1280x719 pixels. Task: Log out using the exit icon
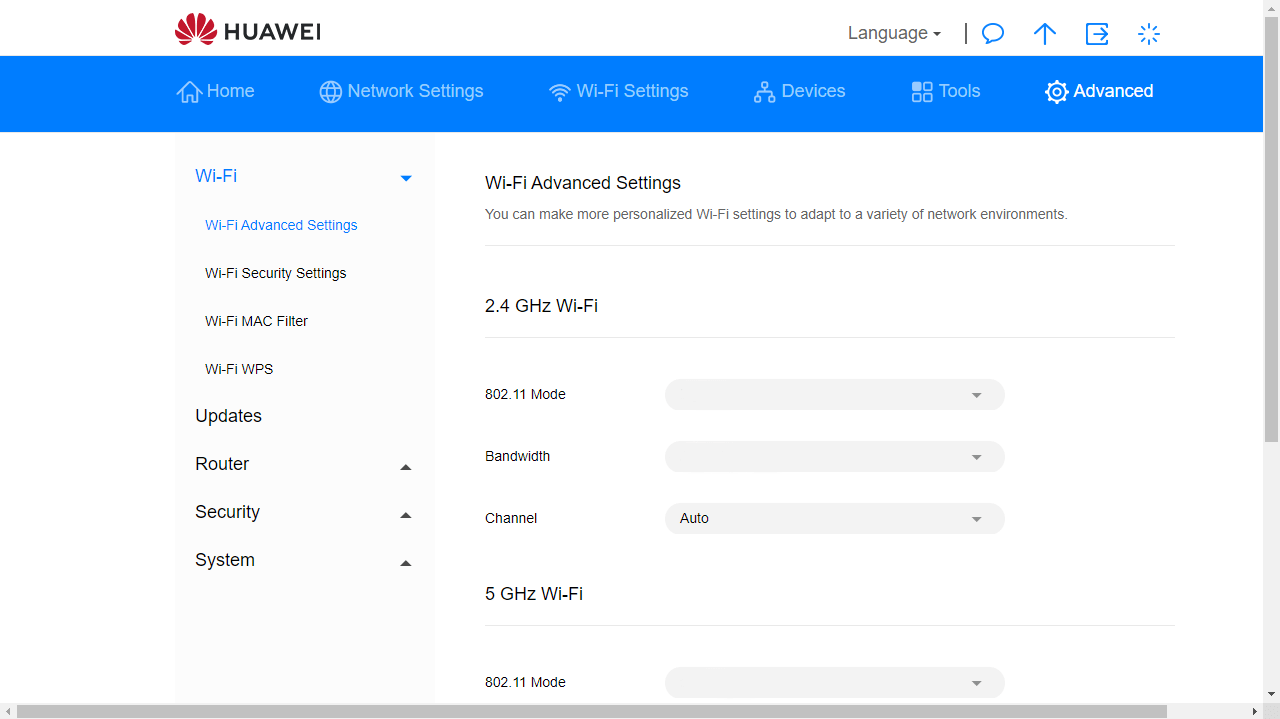(1096, 33)
